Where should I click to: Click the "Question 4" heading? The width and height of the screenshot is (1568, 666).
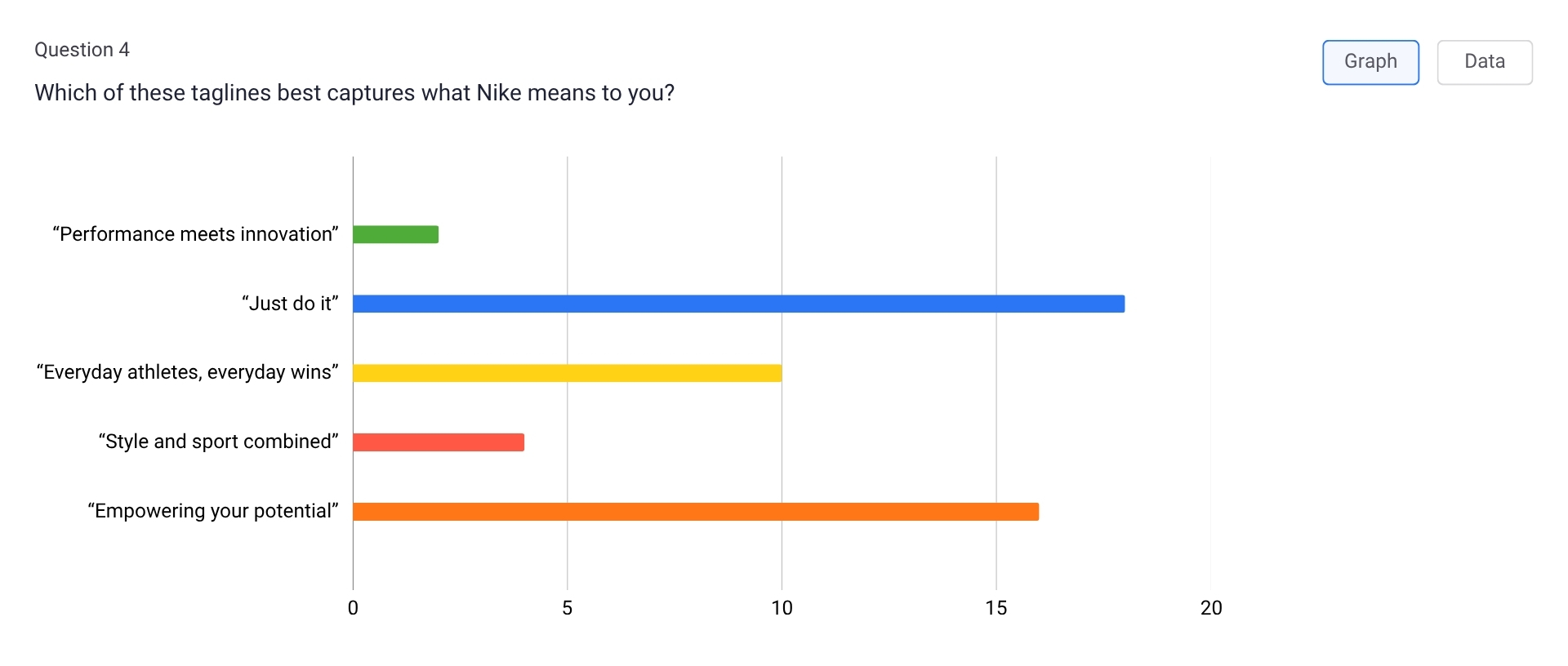[x=82, y=50]
